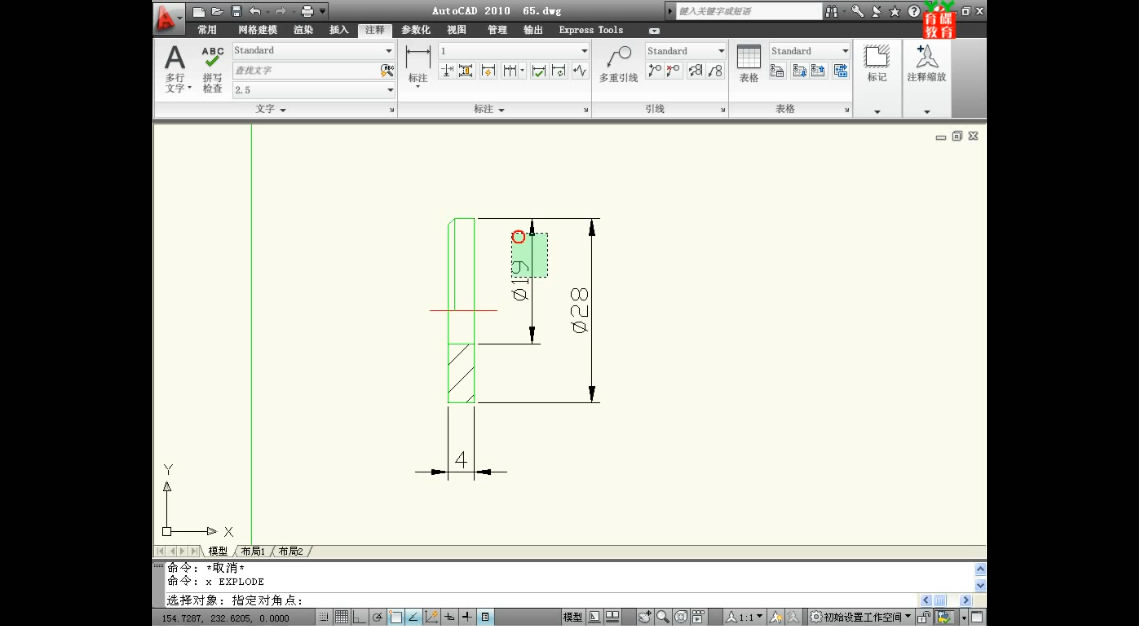Toggle object snap in status bar

(396, 617)
